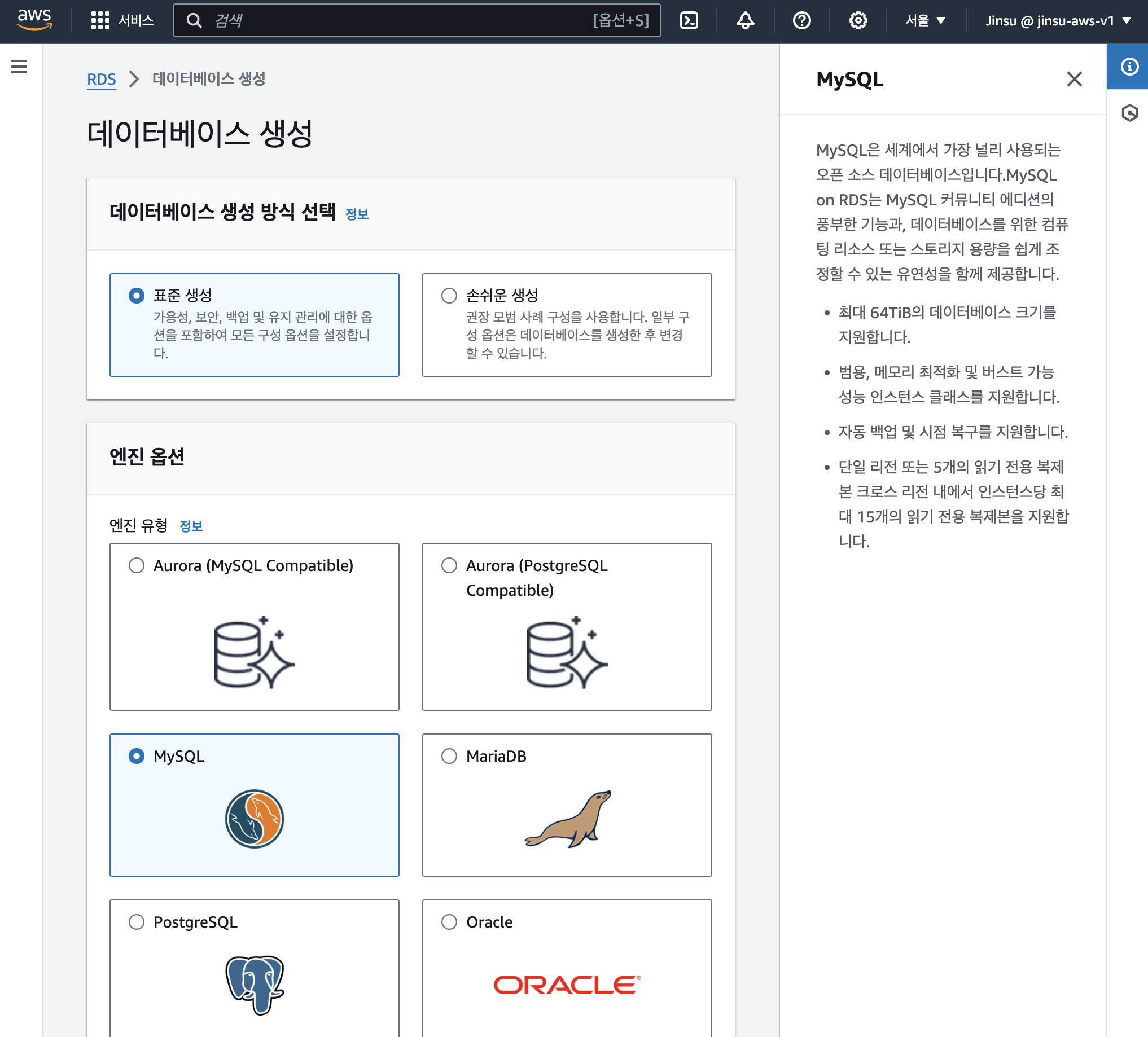Open the notifications bell
Viewport: 1148px width, 1037px height.
pyautogui.click(x=745, y=20)
